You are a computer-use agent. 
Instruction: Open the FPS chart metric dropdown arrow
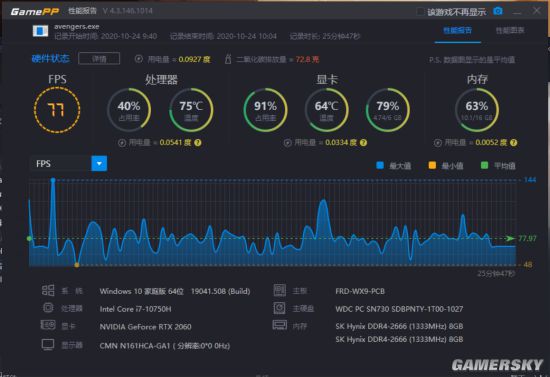(x=99, y=163)
